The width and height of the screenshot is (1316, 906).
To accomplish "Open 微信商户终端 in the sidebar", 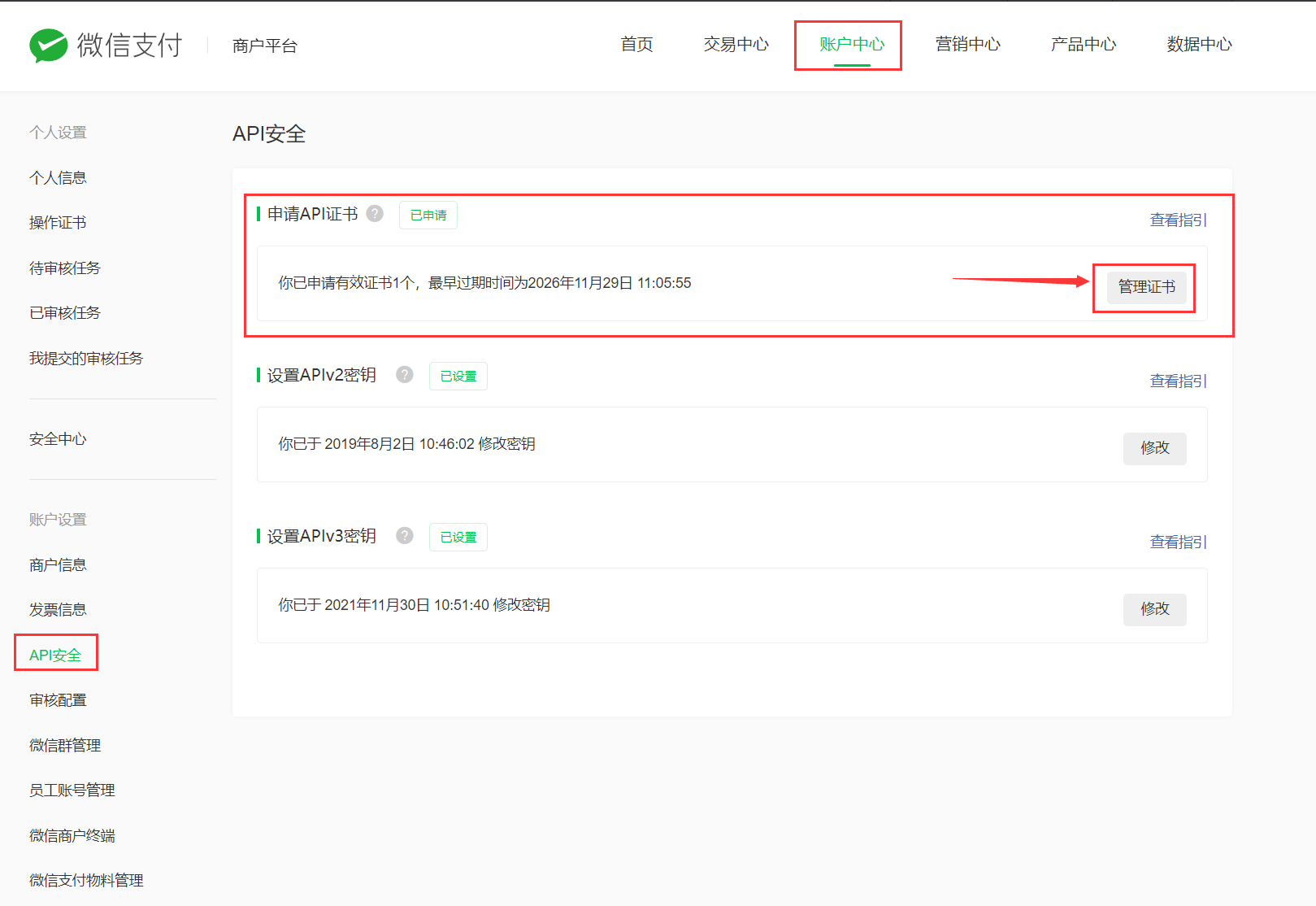I will (72, 836).
